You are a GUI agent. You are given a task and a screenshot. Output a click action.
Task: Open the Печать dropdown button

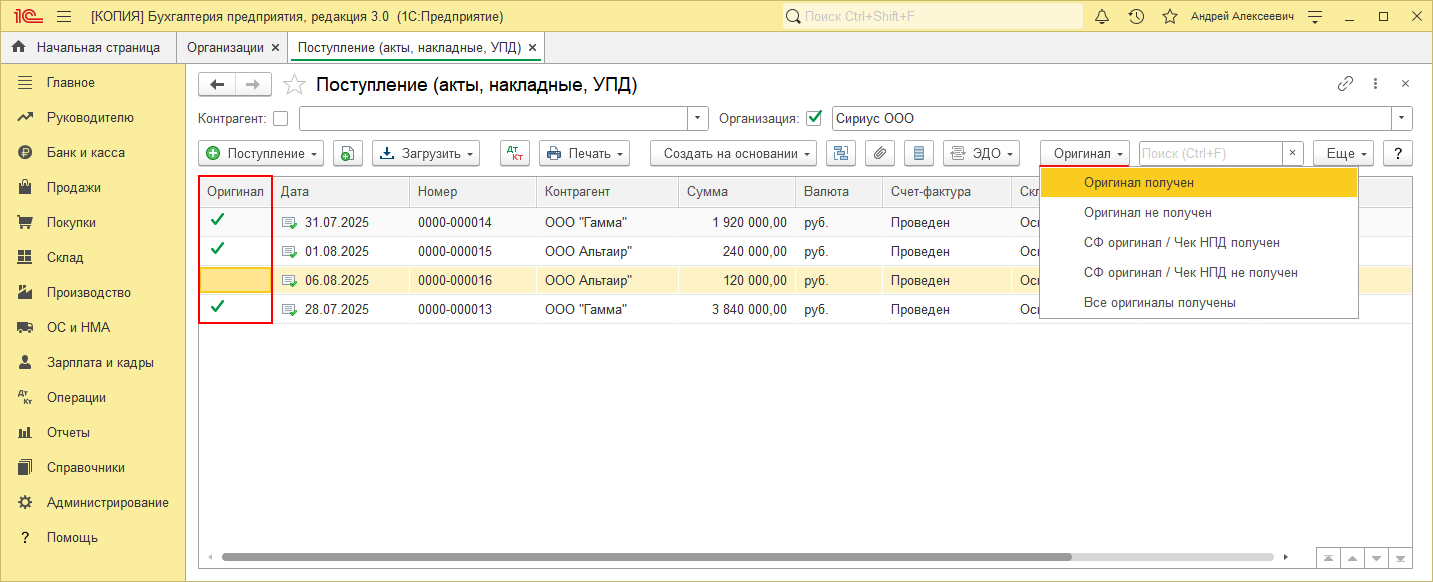(x=584, y=153)
